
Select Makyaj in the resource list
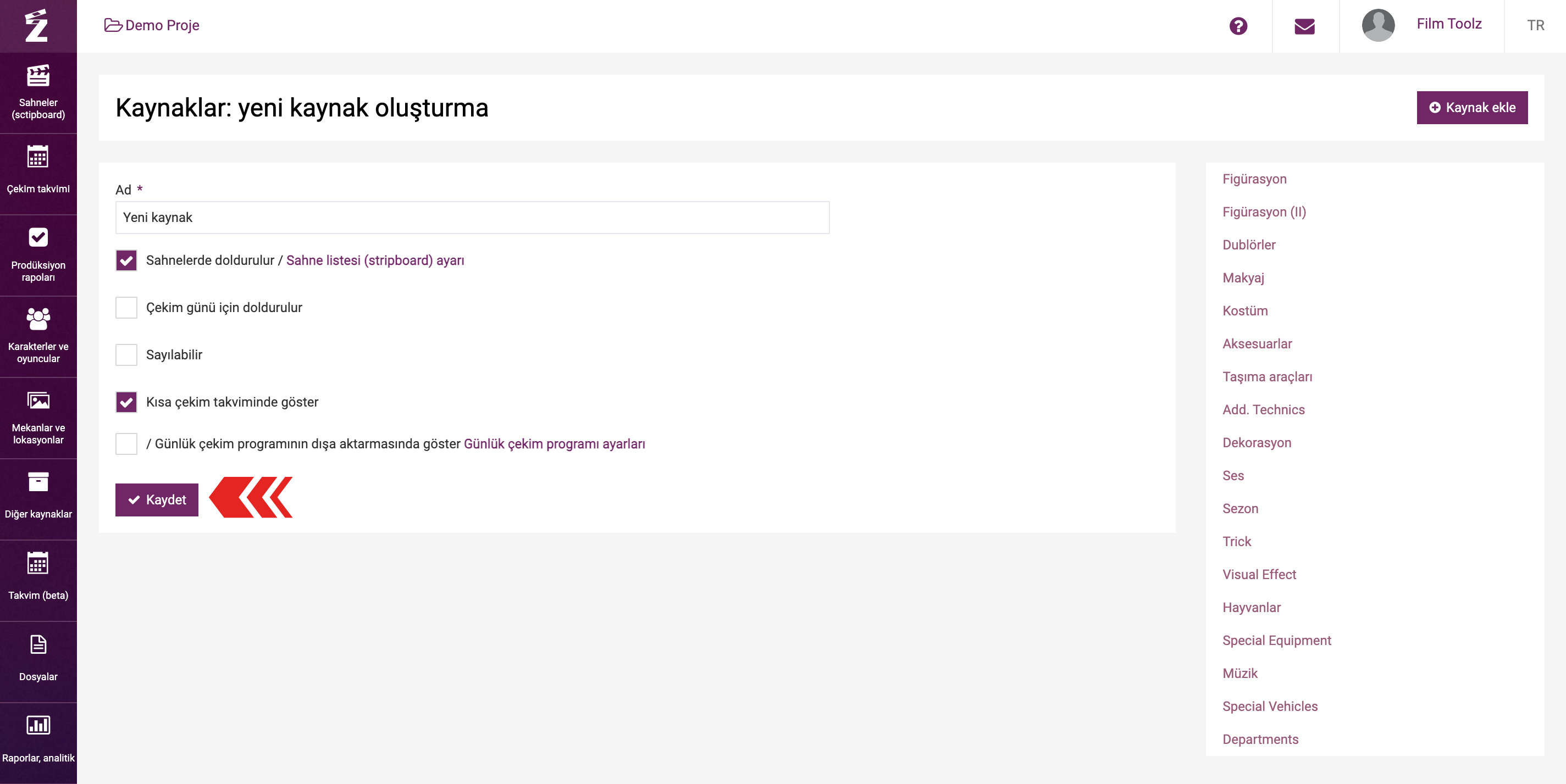tap(1243, 279)
